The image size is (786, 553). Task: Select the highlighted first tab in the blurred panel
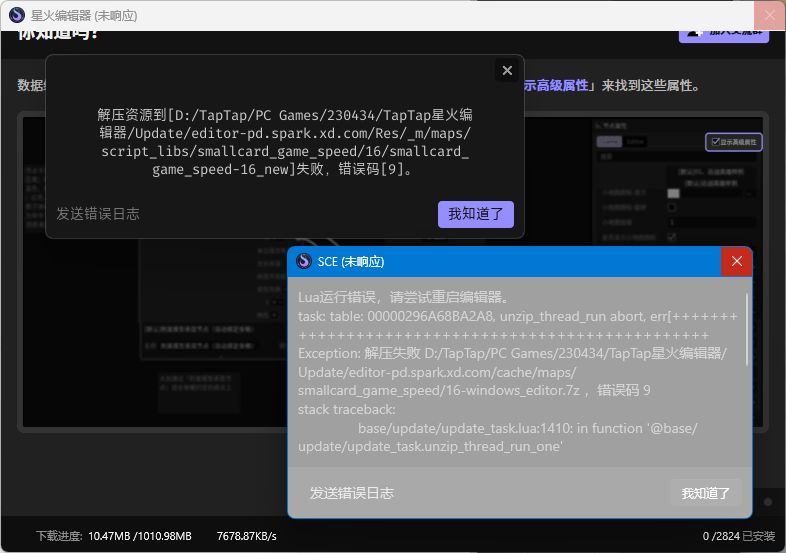tap(609, 142)
